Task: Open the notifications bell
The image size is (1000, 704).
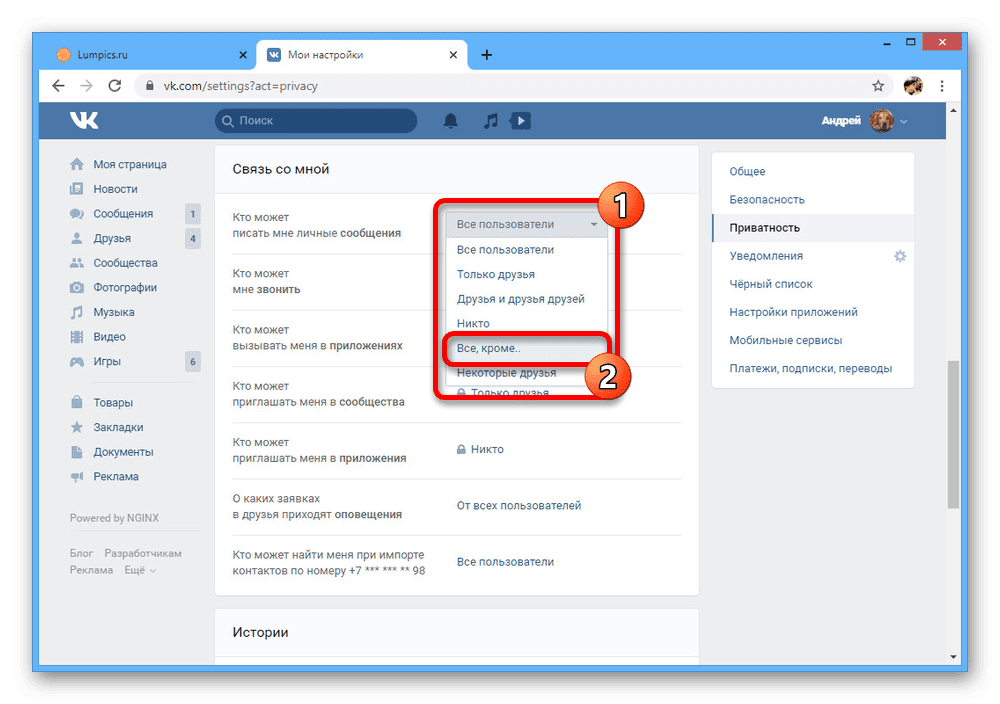Action: point(450,121)
